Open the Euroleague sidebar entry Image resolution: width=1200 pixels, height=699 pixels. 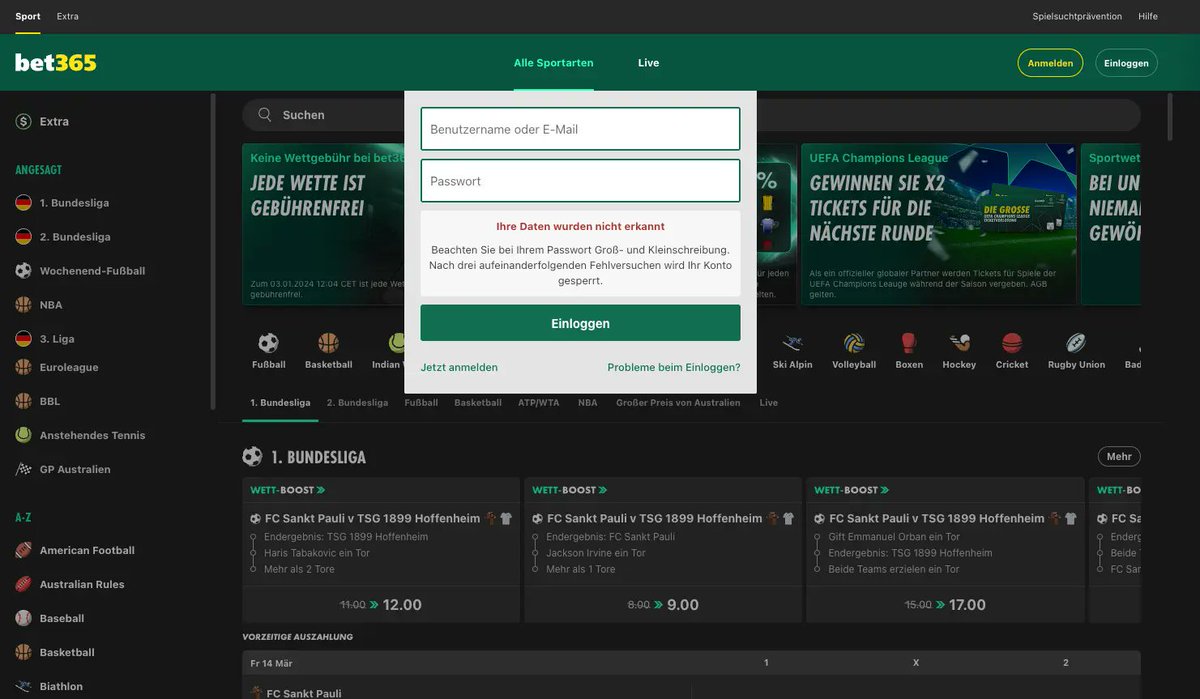point(69,367)
